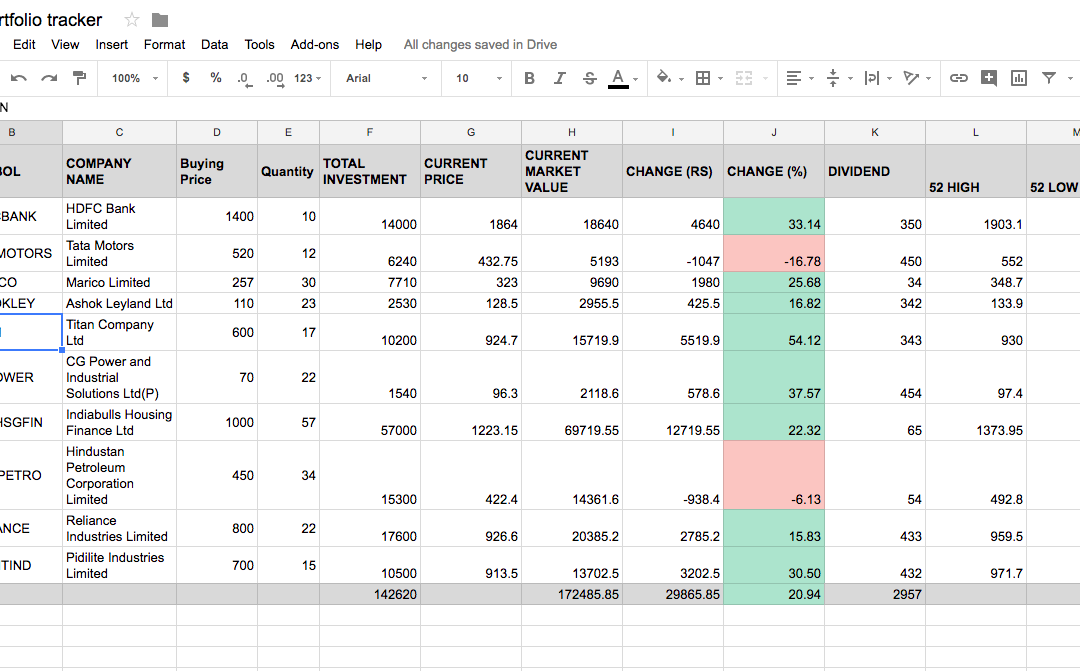Open vertical align icon
The width and height of the screenshot is (1080, 671).
(833, 79)
